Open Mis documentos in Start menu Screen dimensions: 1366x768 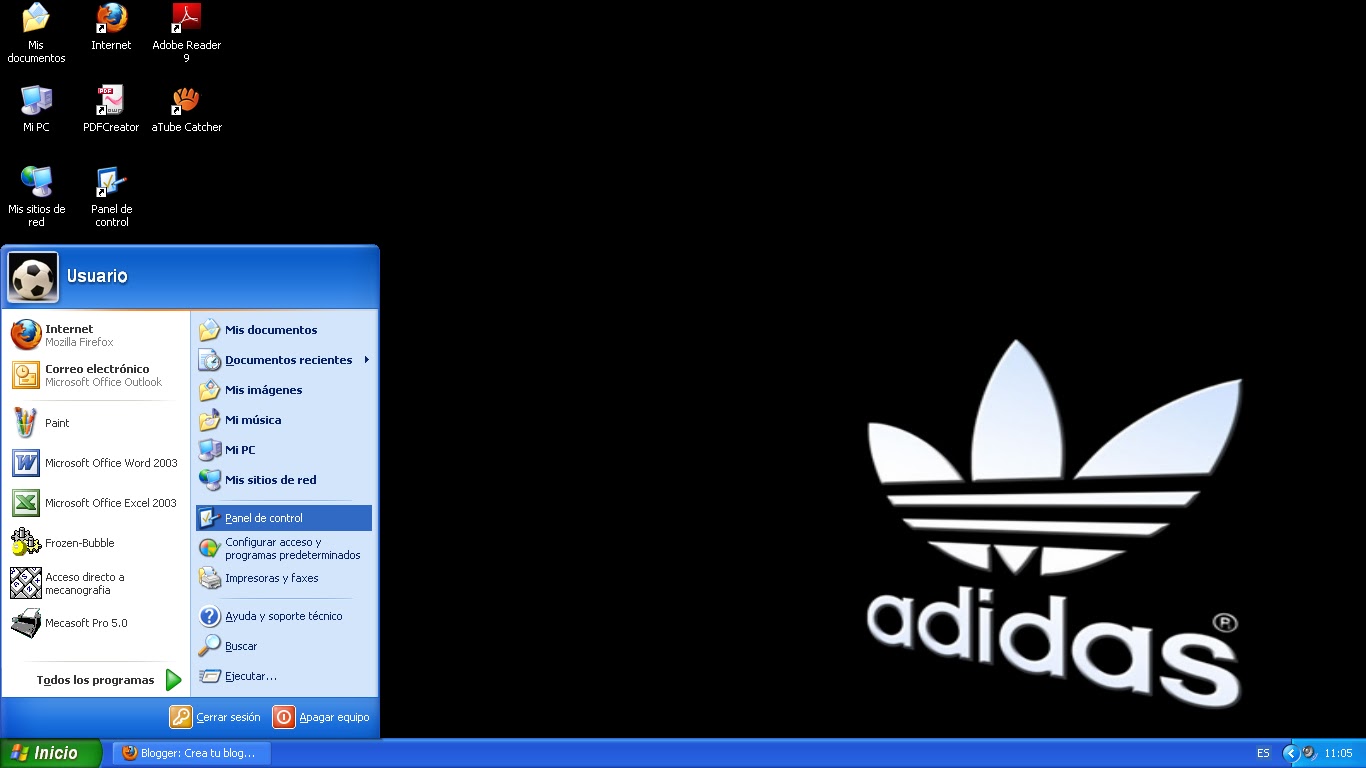pyautogui.click(x=284, y=330)
